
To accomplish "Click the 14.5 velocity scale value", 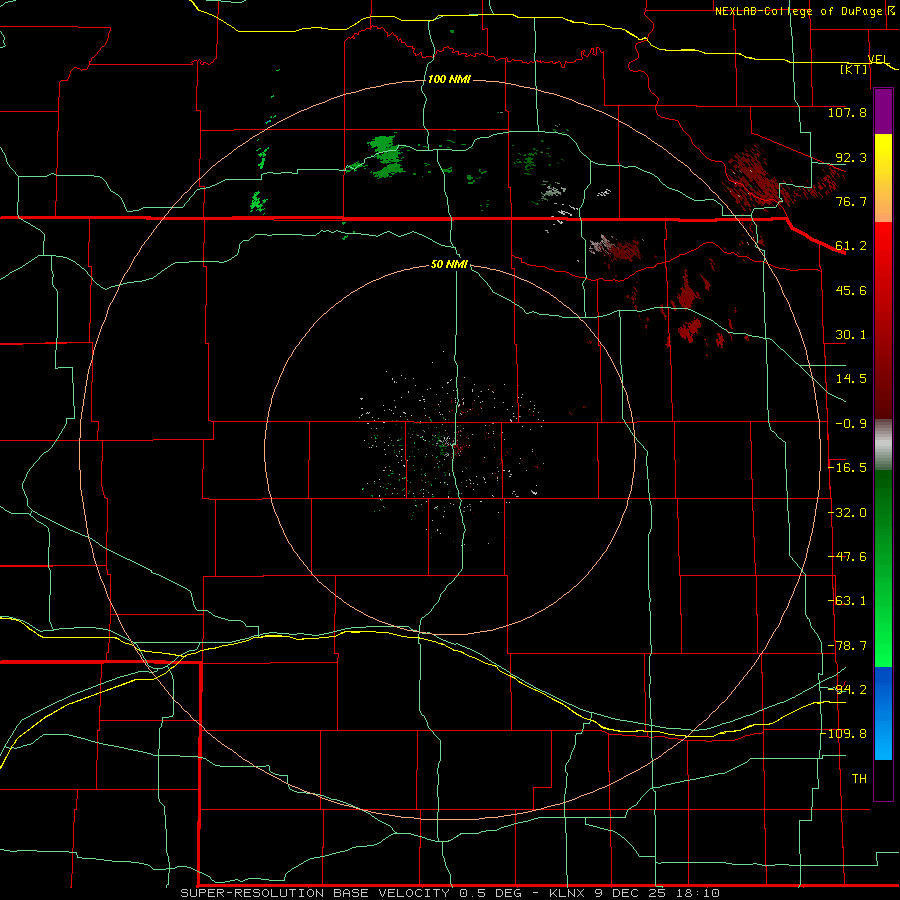I will (851, 379).
